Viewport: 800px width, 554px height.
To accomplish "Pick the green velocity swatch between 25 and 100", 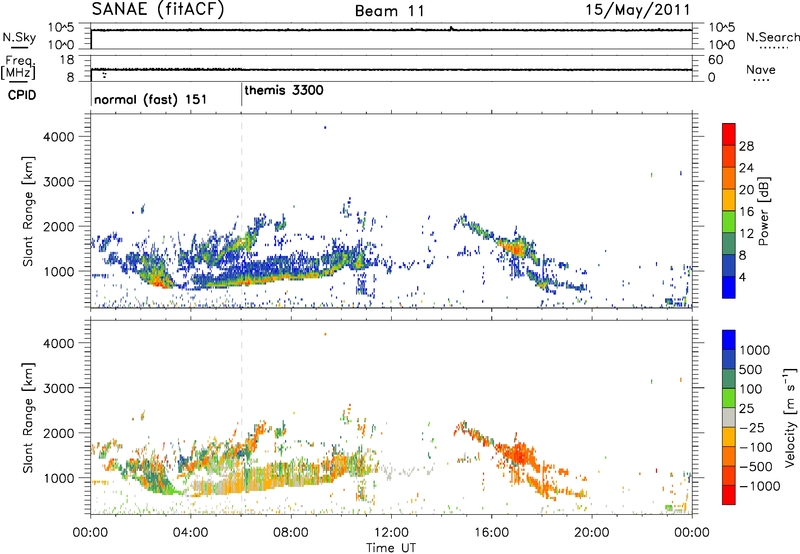I will click(729, 398).
